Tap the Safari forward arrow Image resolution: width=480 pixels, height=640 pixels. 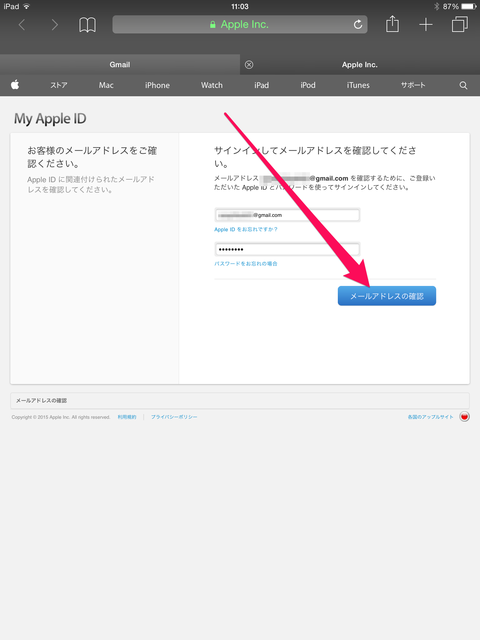(x=54, y=25)
